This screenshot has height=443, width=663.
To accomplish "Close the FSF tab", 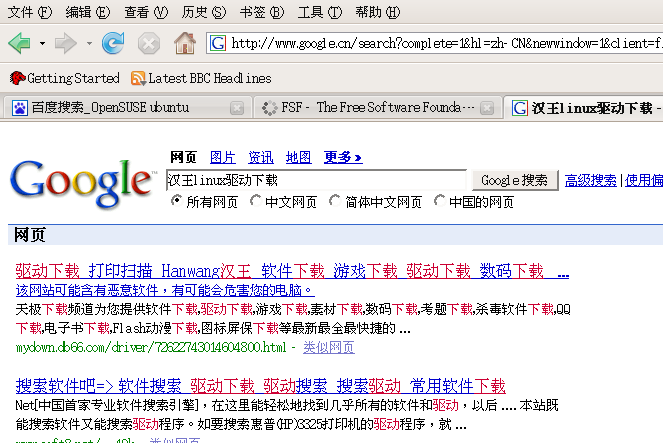I will (x=488, y=108).
